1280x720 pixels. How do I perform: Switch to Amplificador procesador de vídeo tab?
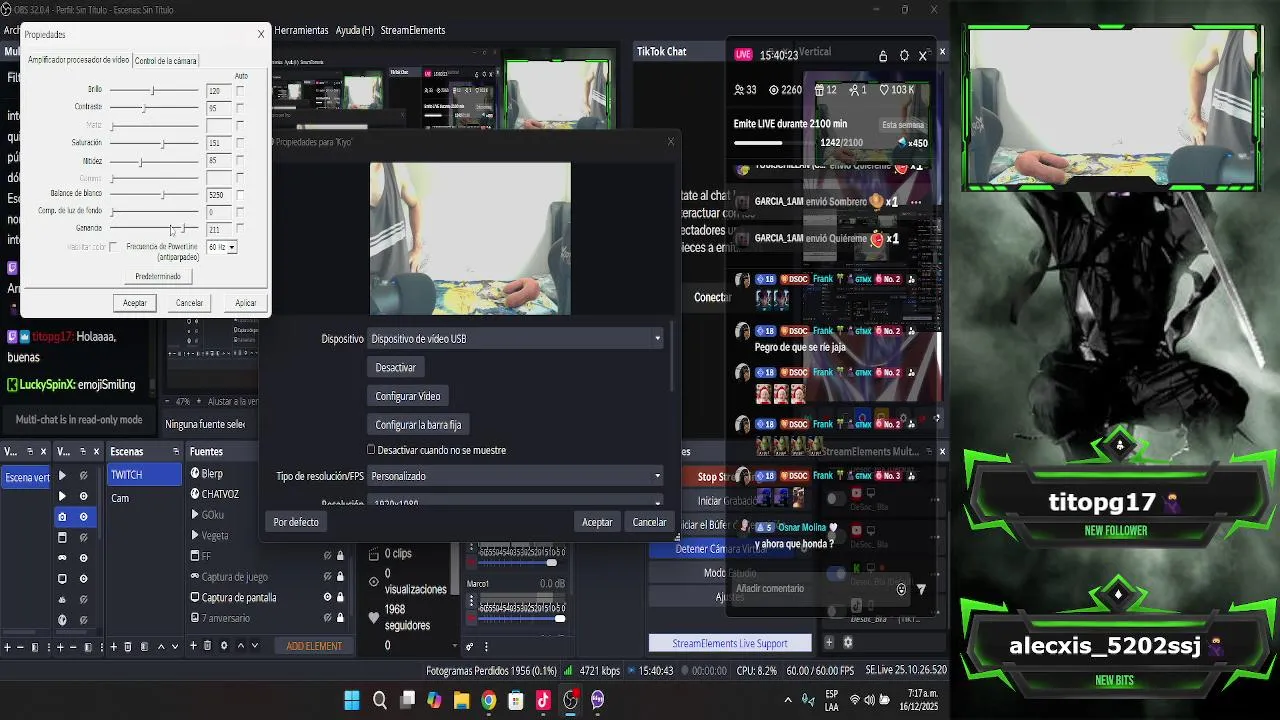pyautogui.click(x=78, y=60)
